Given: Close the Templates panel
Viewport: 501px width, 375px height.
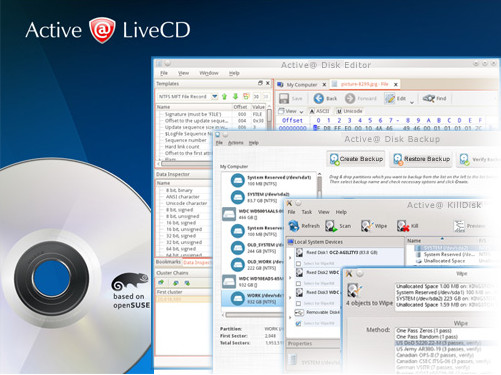Looking at the screenshot, I should tap(267, 83).
